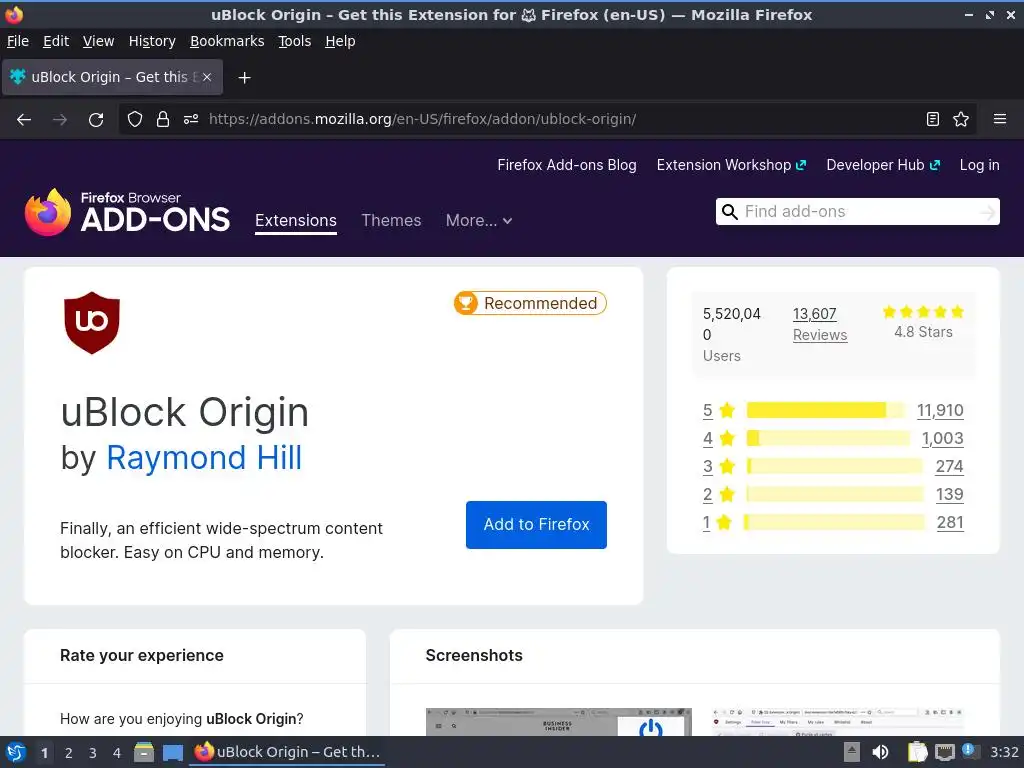Bookmark this page with star icon
Screen dimensions: 1024x768
(x=961, y=119)
